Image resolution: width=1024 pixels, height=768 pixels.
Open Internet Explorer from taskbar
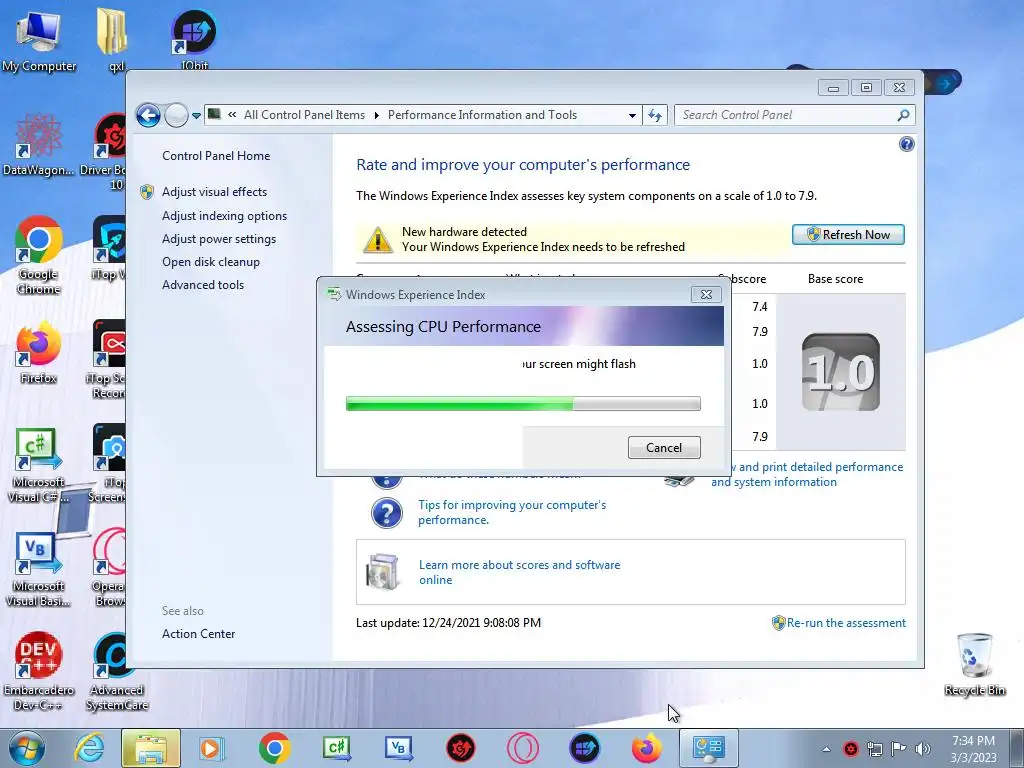89,748
